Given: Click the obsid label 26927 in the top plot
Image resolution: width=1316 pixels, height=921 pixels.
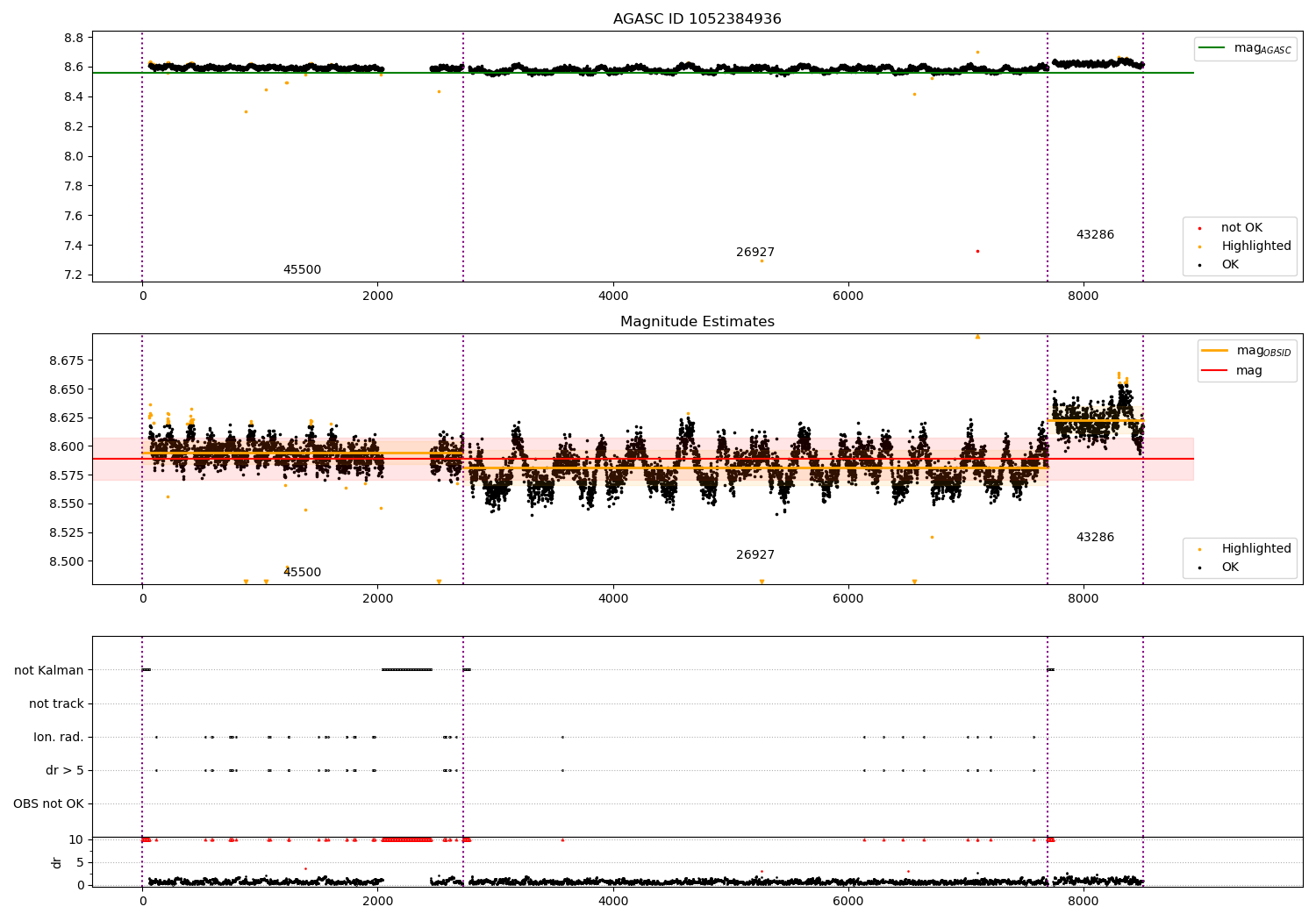Looking at the screenshot, I should click(755, 253).
